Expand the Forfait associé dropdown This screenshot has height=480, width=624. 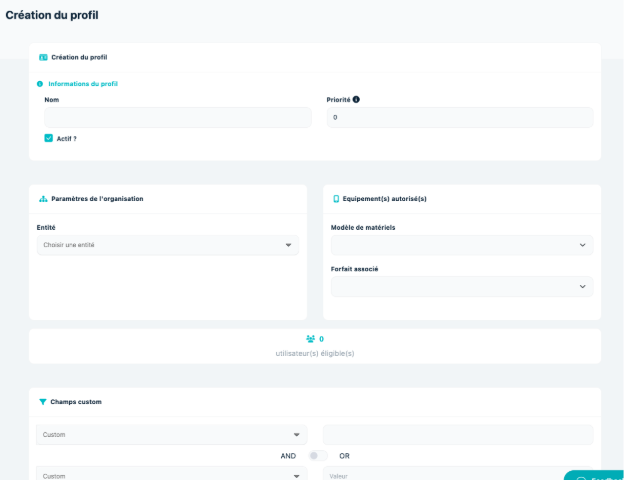coord(462,287)
